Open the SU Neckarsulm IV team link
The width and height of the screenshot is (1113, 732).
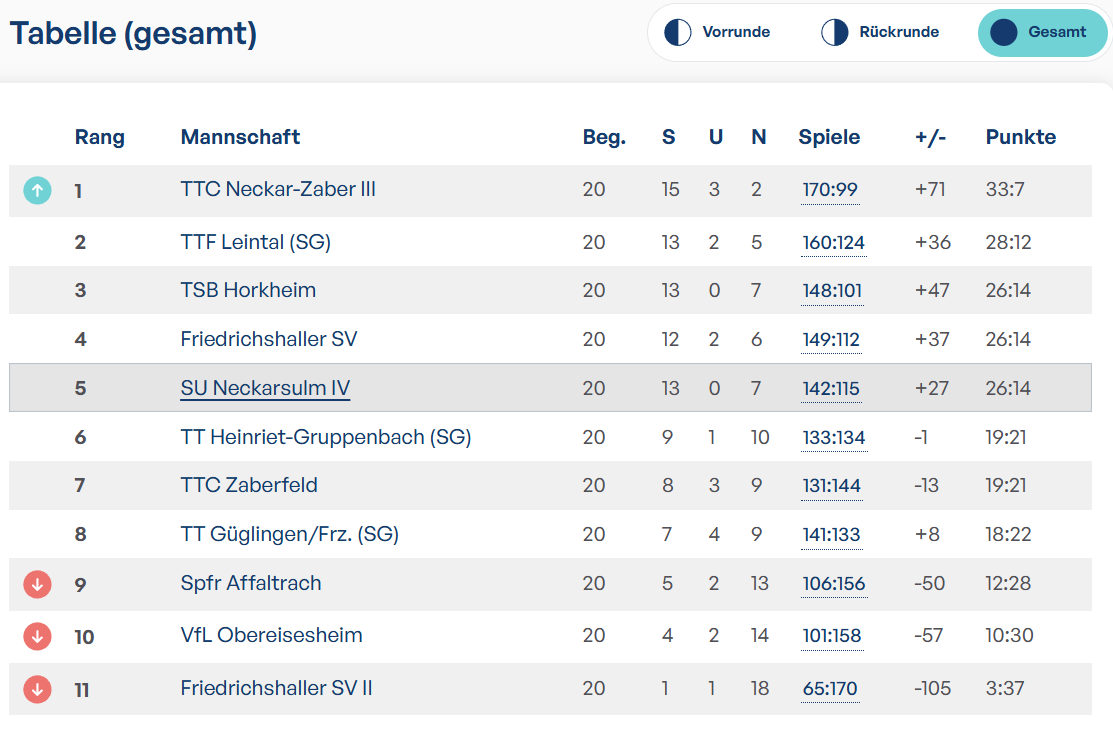tap(265, 388)
